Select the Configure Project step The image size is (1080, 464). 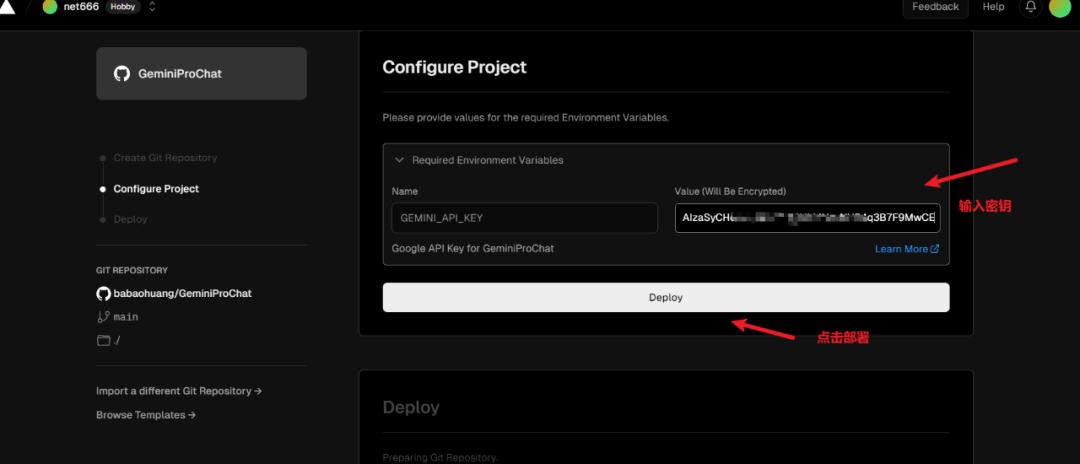156,189
